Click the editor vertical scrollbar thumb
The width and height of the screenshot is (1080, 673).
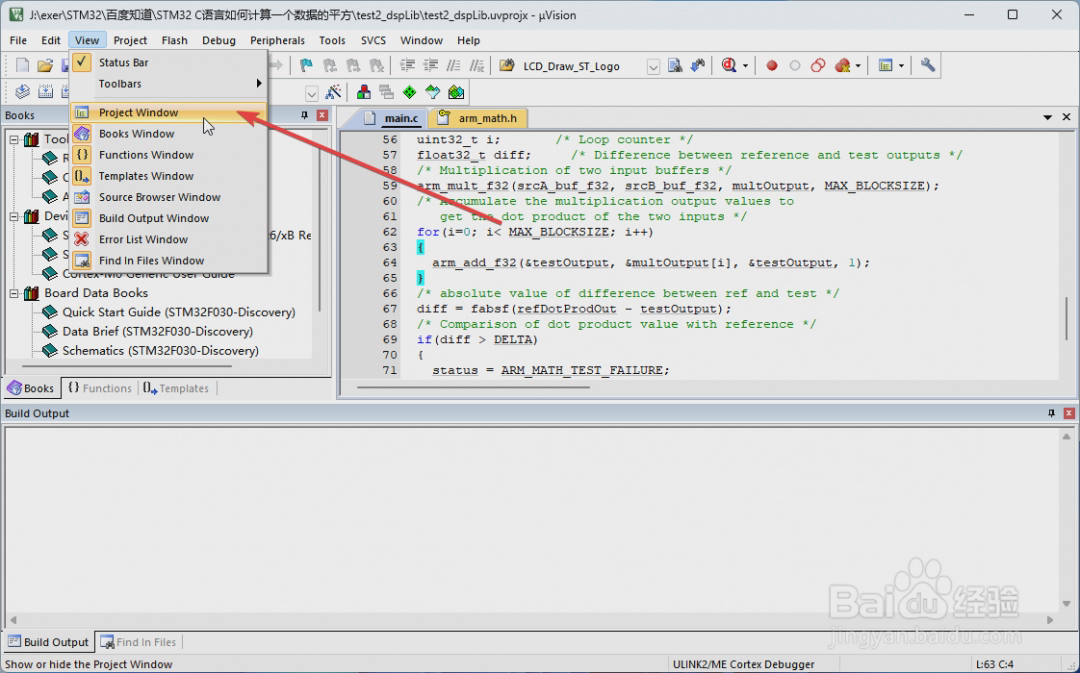coord(1067,318)
